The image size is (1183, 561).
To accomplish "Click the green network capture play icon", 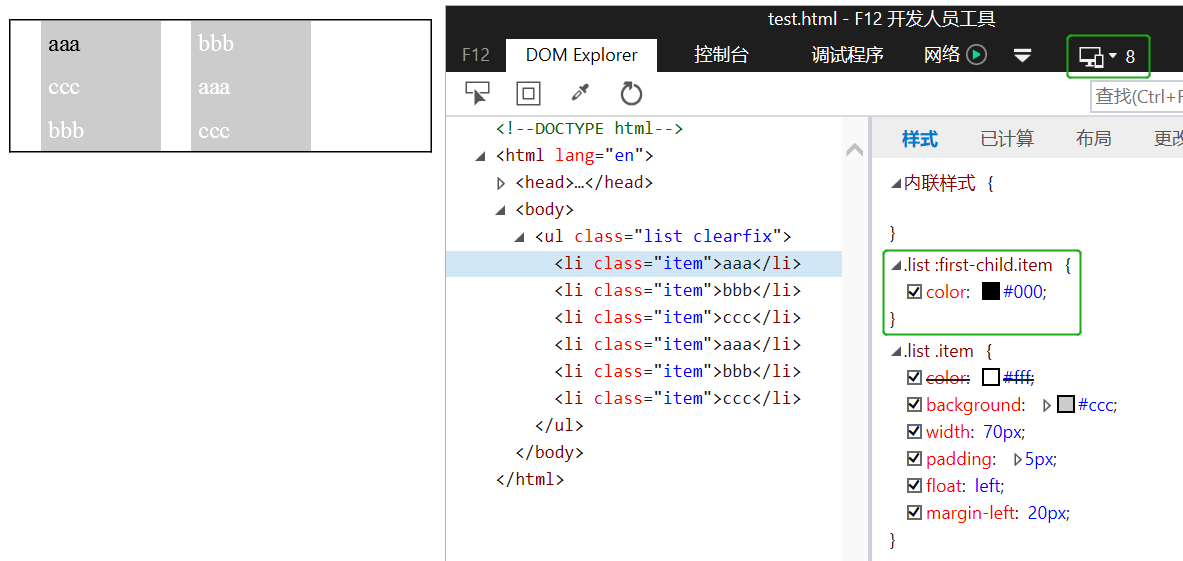I will coord(977,55).
